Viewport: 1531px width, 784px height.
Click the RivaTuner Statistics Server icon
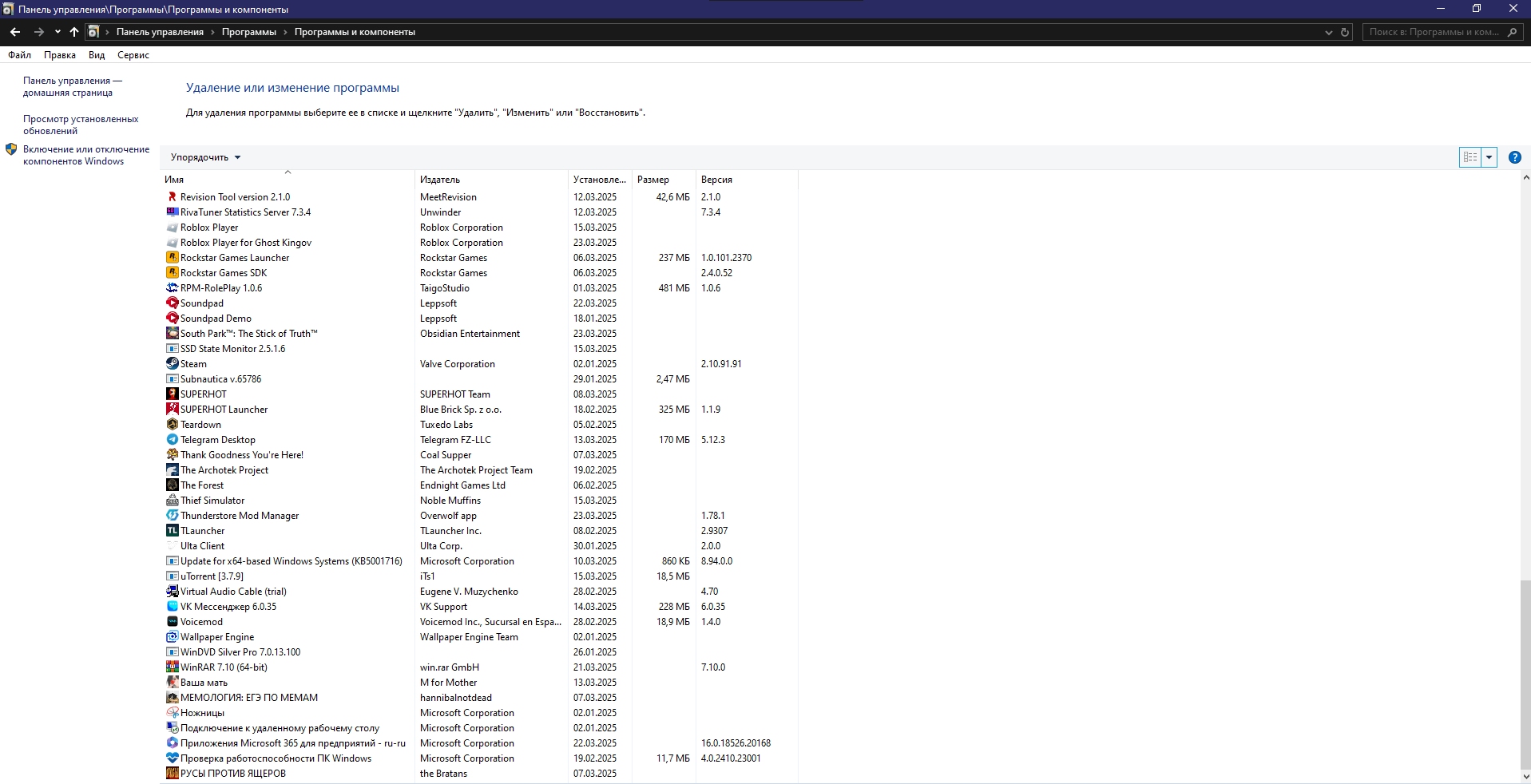click(172, 212)
